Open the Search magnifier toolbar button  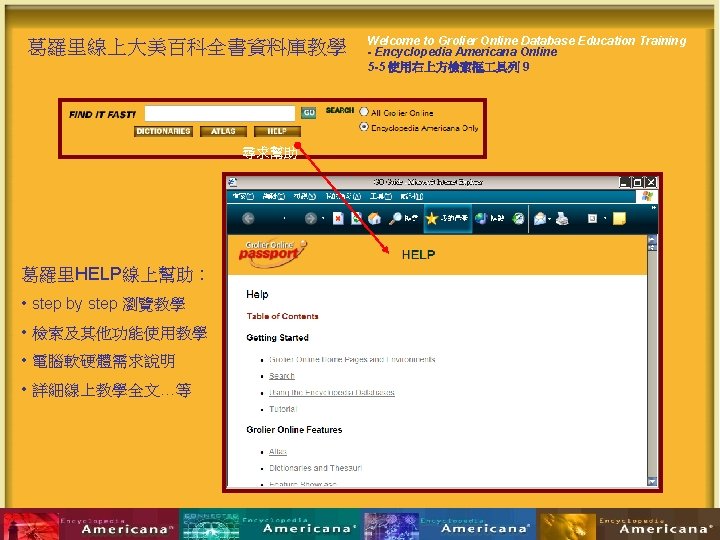click(x=403, y=219)
